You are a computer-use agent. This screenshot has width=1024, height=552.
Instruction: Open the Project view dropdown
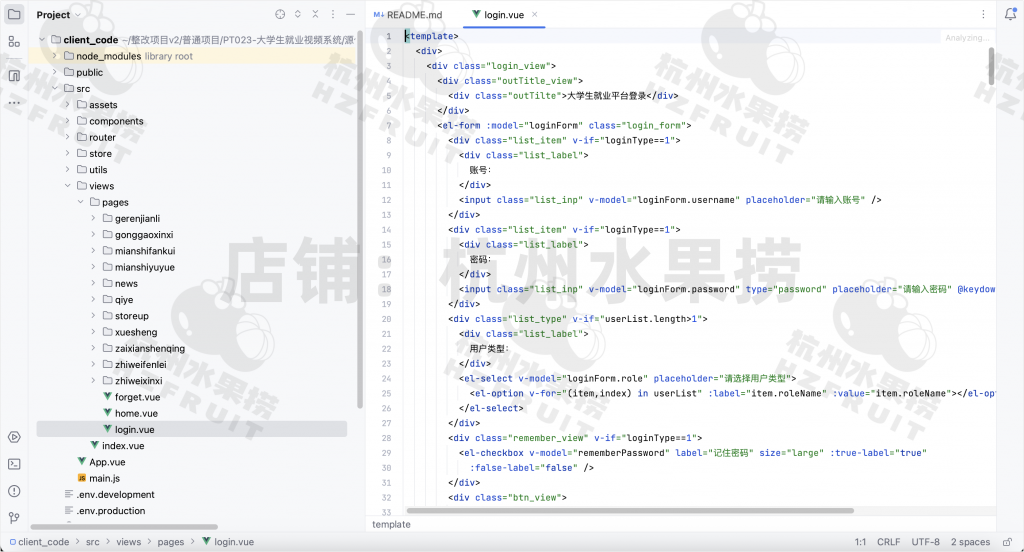click(x=58, y=14)
